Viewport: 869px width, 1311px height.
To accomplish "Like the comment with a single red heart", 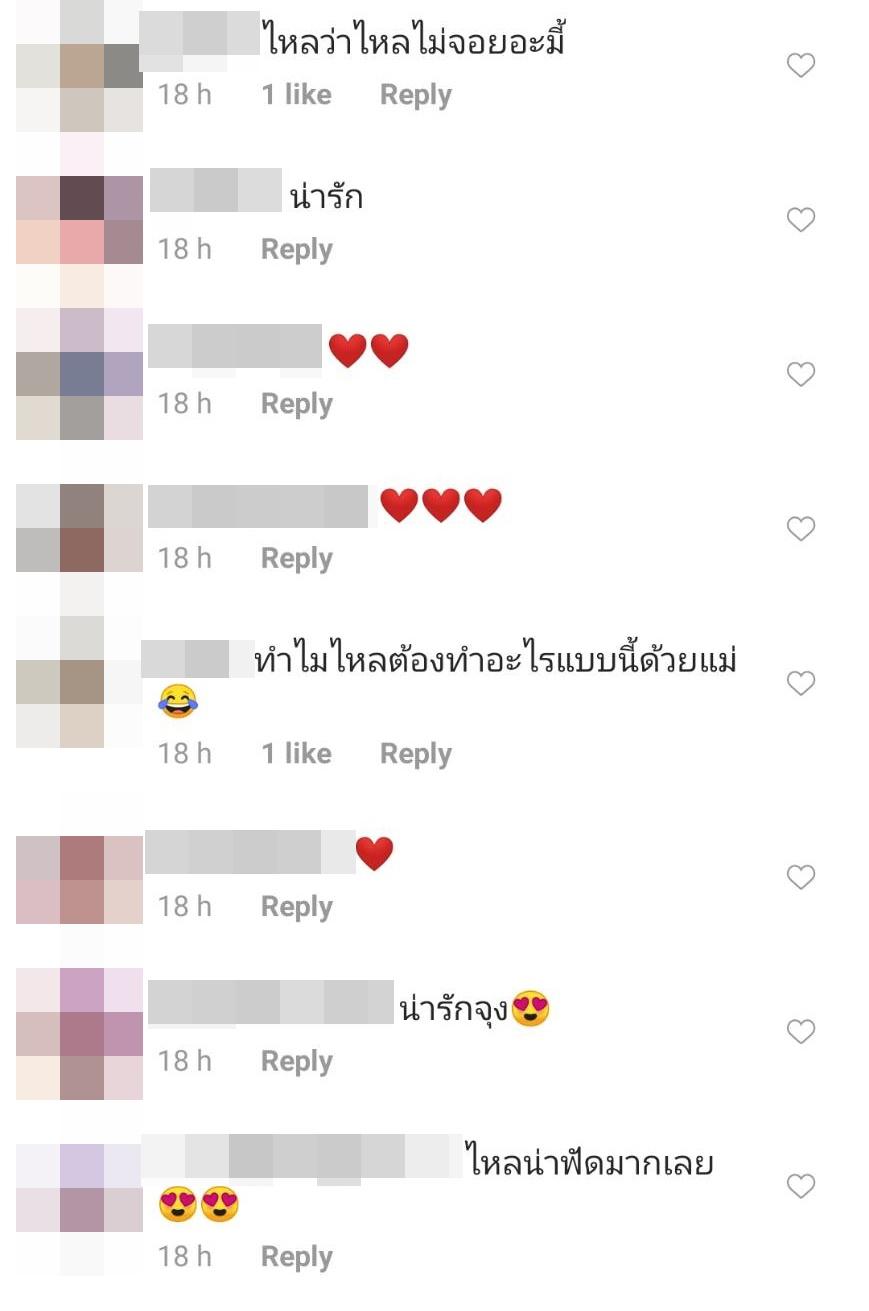I will (801, 877).
